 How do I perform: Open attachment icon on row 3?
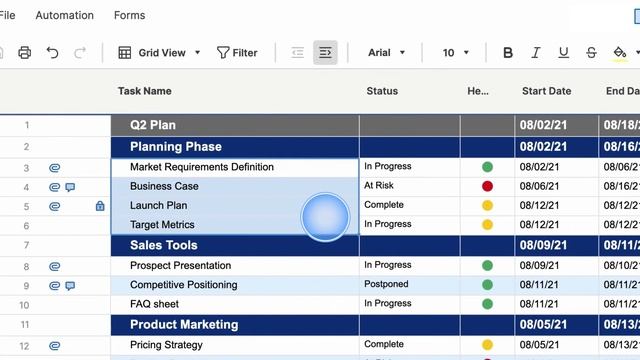tap(54, 168)
